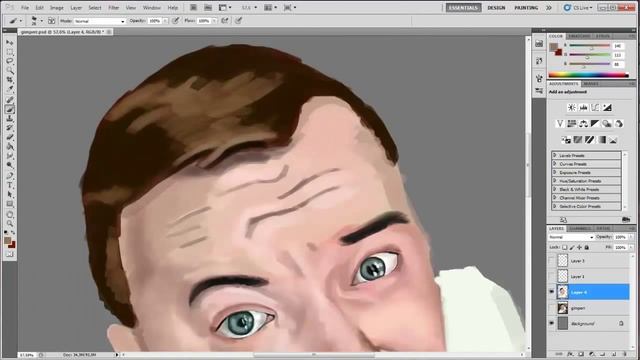Open the Filter menu
This screenshot has height=360, width=640.
tap(113, 8)
